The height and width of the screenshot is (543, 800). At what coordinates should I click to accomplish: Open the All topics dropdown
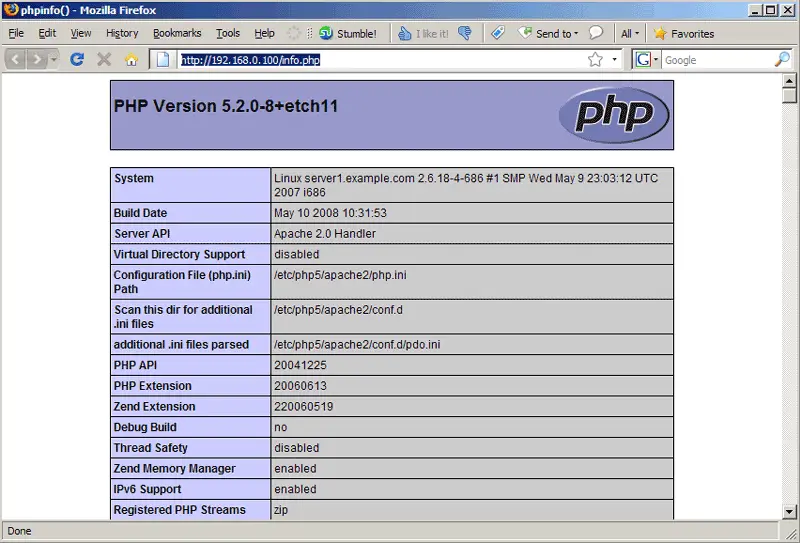[x=630, y=34]
